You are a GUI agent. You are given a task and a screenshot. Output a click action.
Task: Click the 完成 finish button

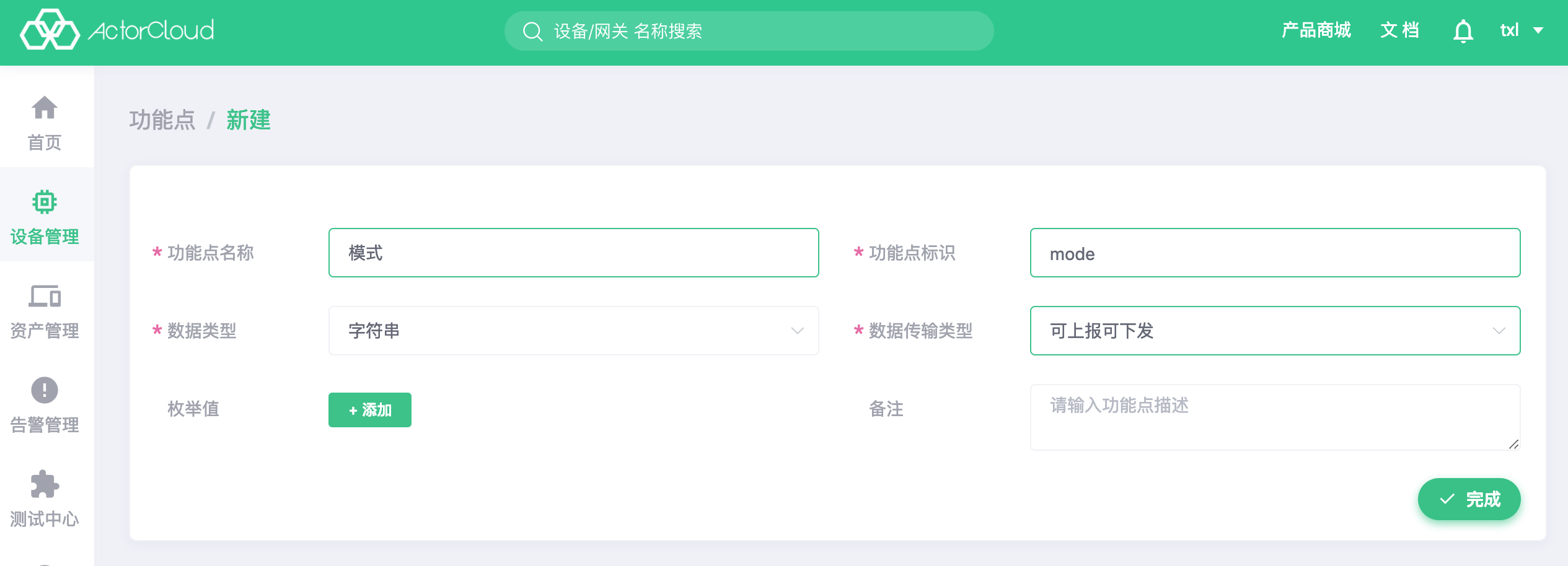(1469, 499)
